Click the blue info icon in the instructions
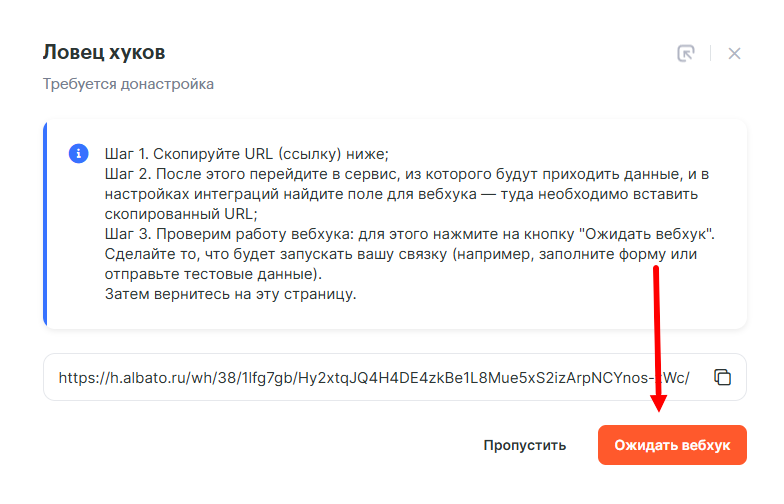 [78, 154]
